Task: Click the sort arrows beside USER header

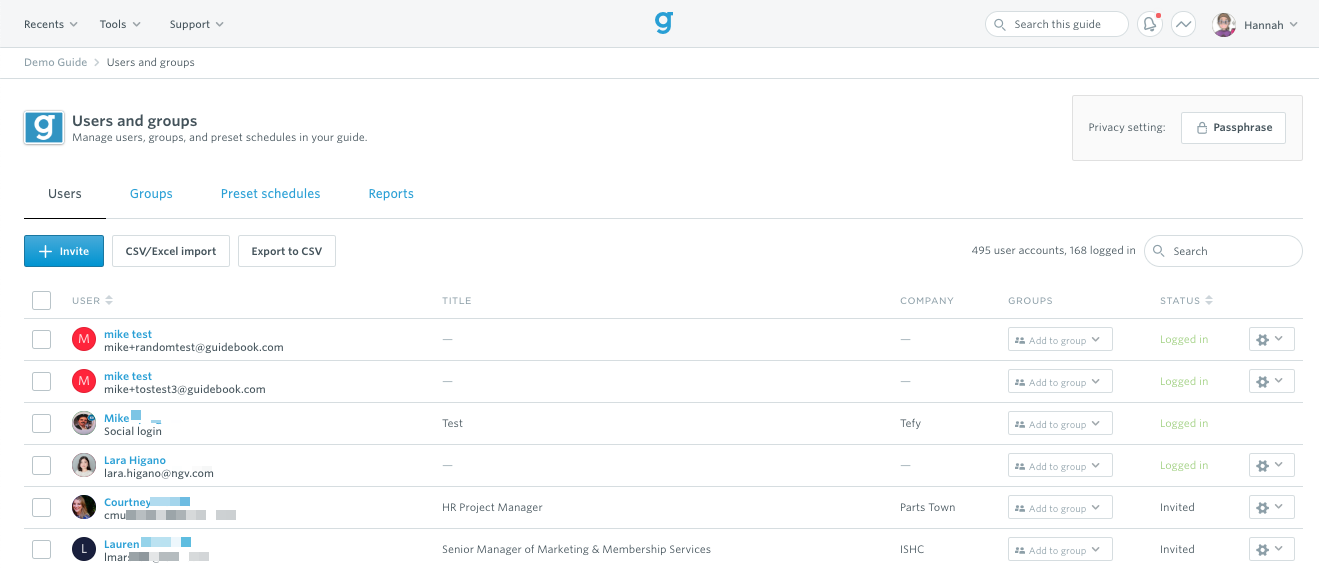Action: [x=109, y=300]
